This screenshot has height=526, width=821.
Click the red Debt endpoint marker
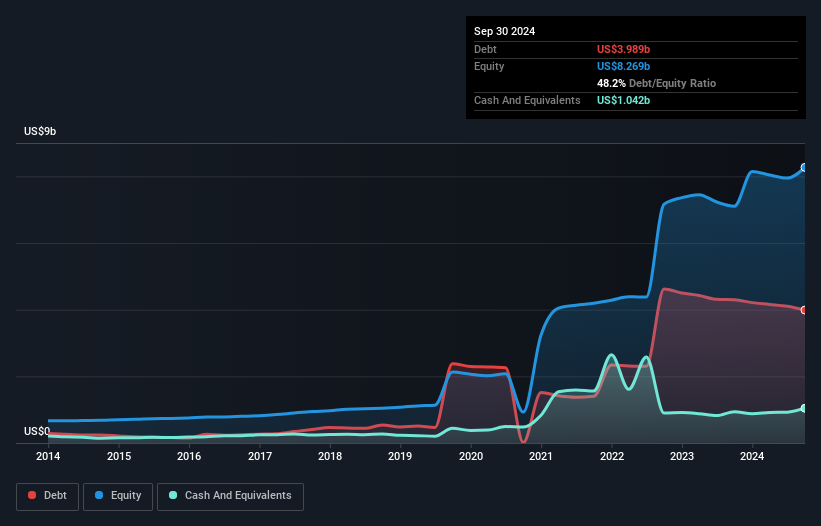[x=804, y=310]
